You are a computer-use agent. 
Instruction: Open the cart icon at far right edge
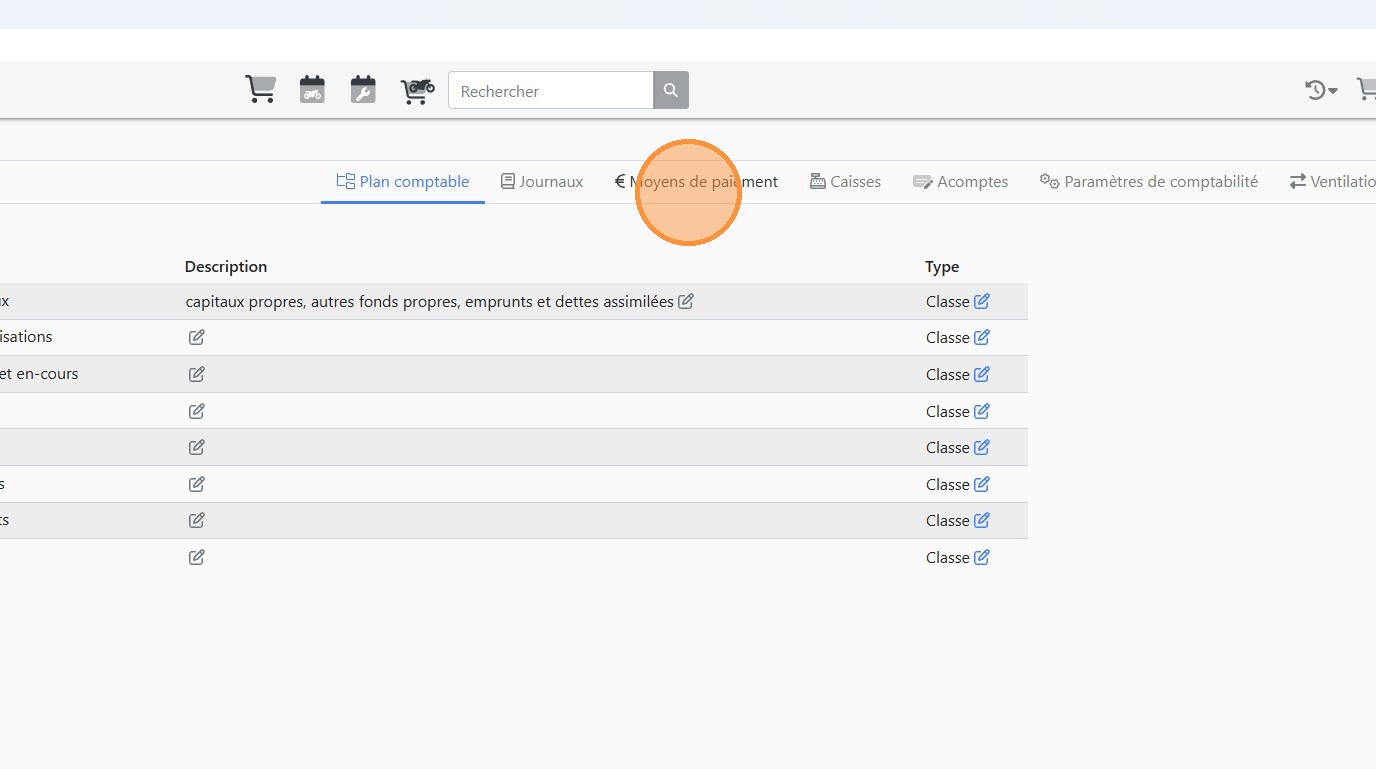[x=1366, y=90]
